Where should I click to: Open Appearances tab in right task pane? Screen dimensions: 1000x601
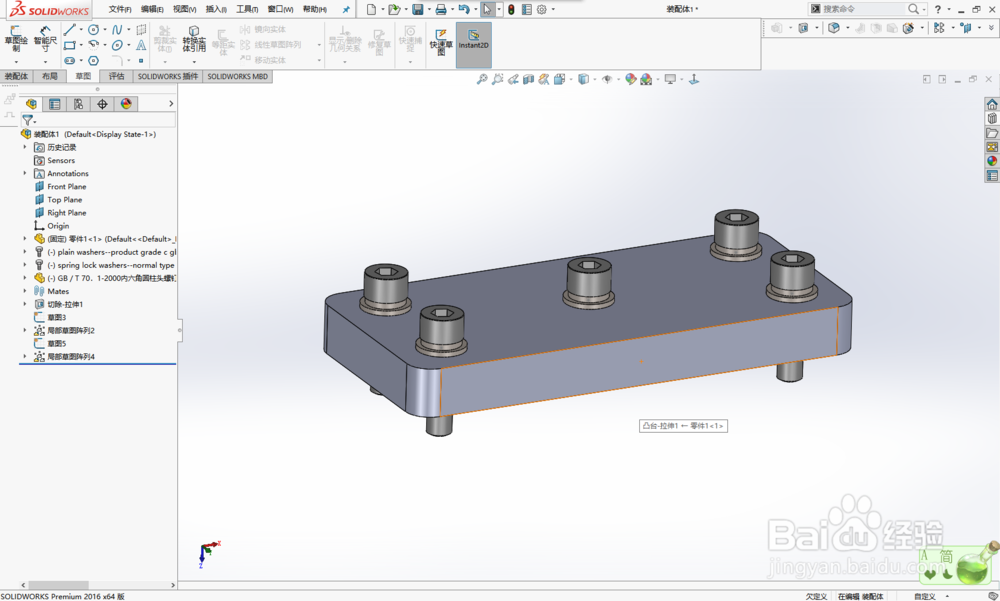[992, 161]
